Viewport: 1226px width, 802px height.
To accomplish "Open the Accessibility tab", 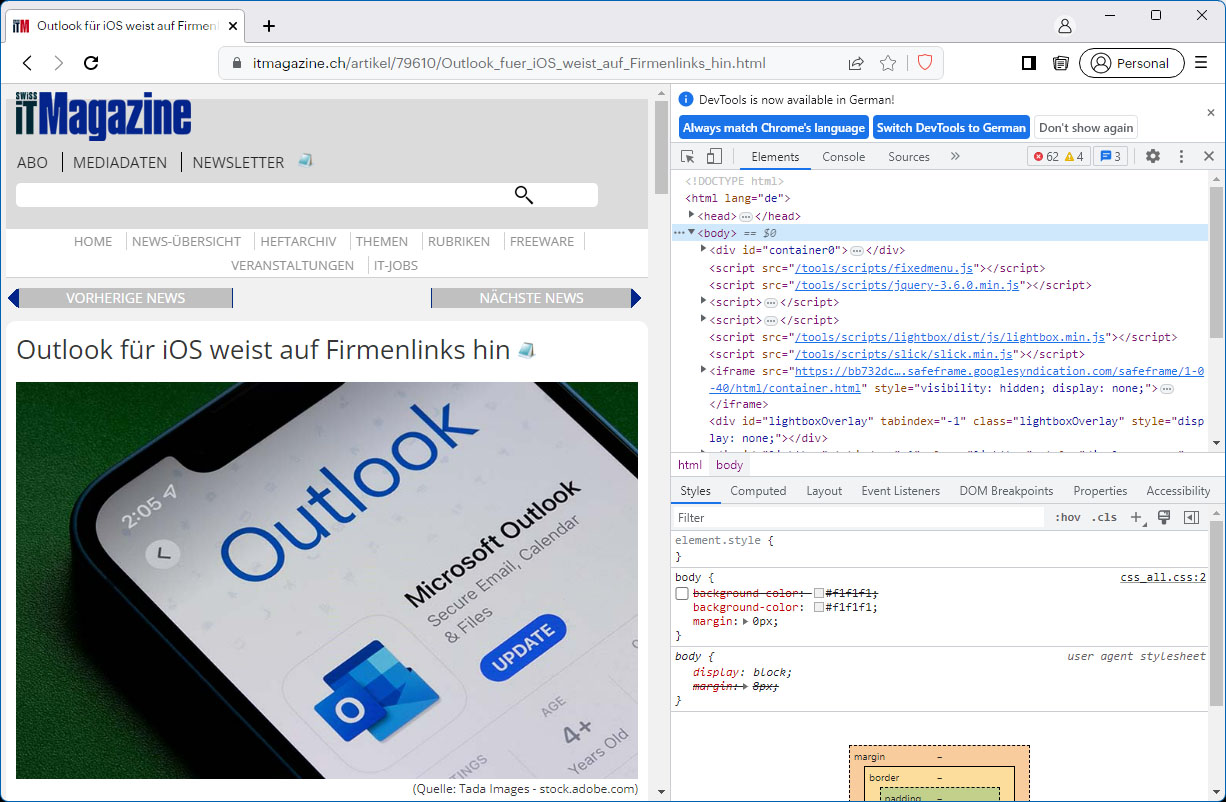I will click(x=1178, y=491).
